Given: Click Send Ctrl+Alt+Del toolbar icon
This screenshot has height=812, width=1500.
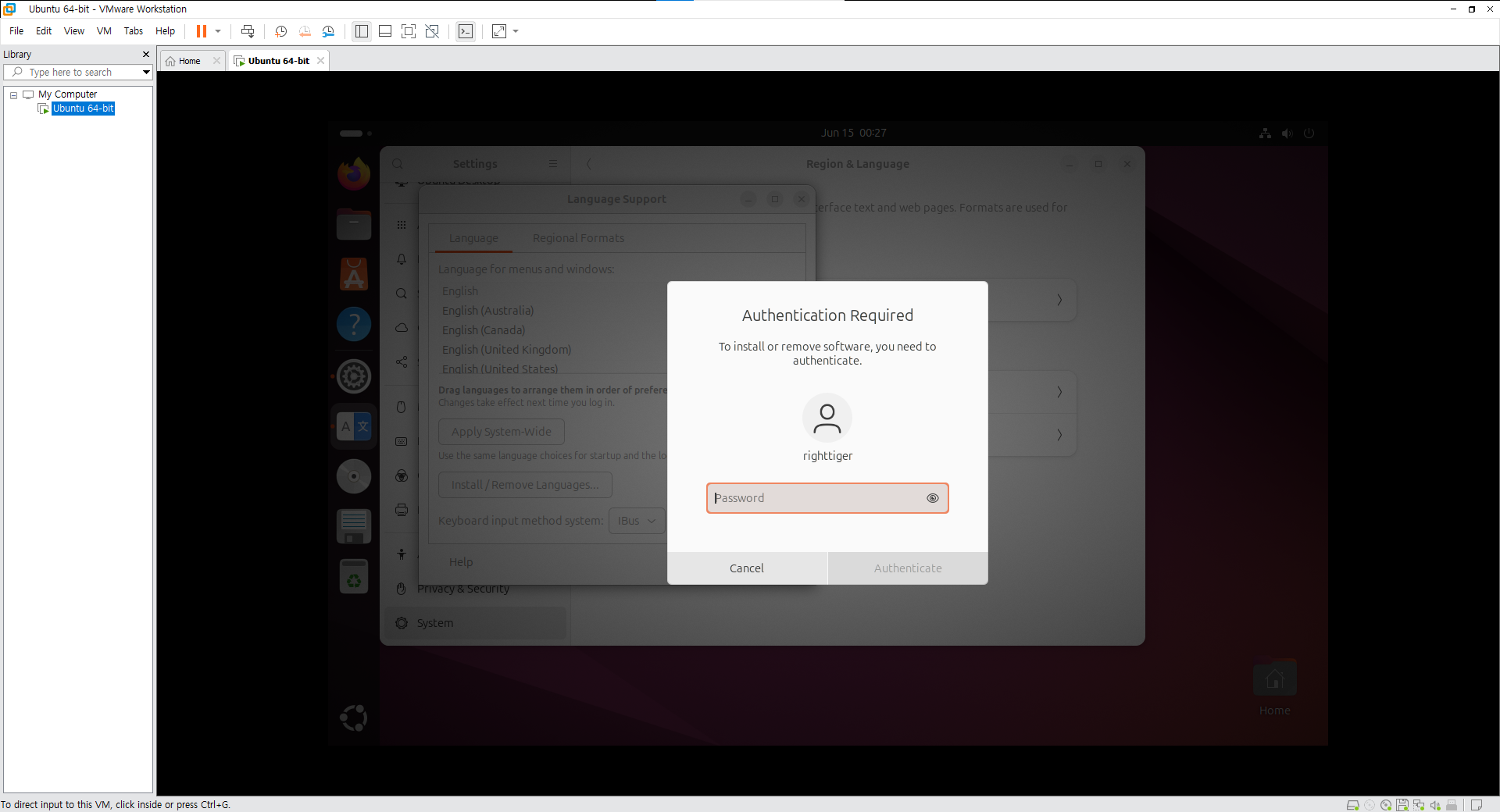Looking at the screenshot, I should coord(248,31).
